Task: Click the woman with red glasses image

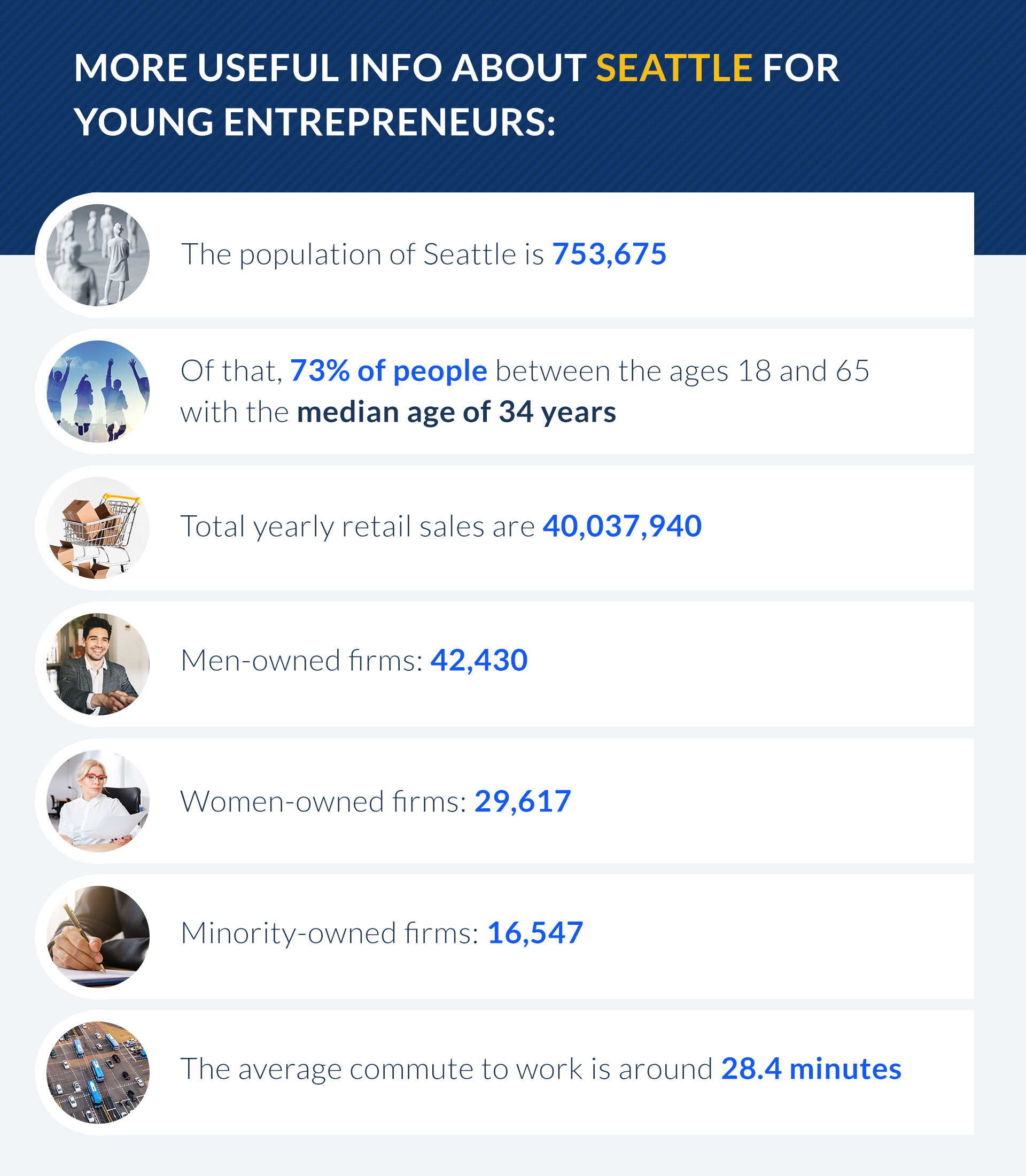Action: tap(98, 801)
